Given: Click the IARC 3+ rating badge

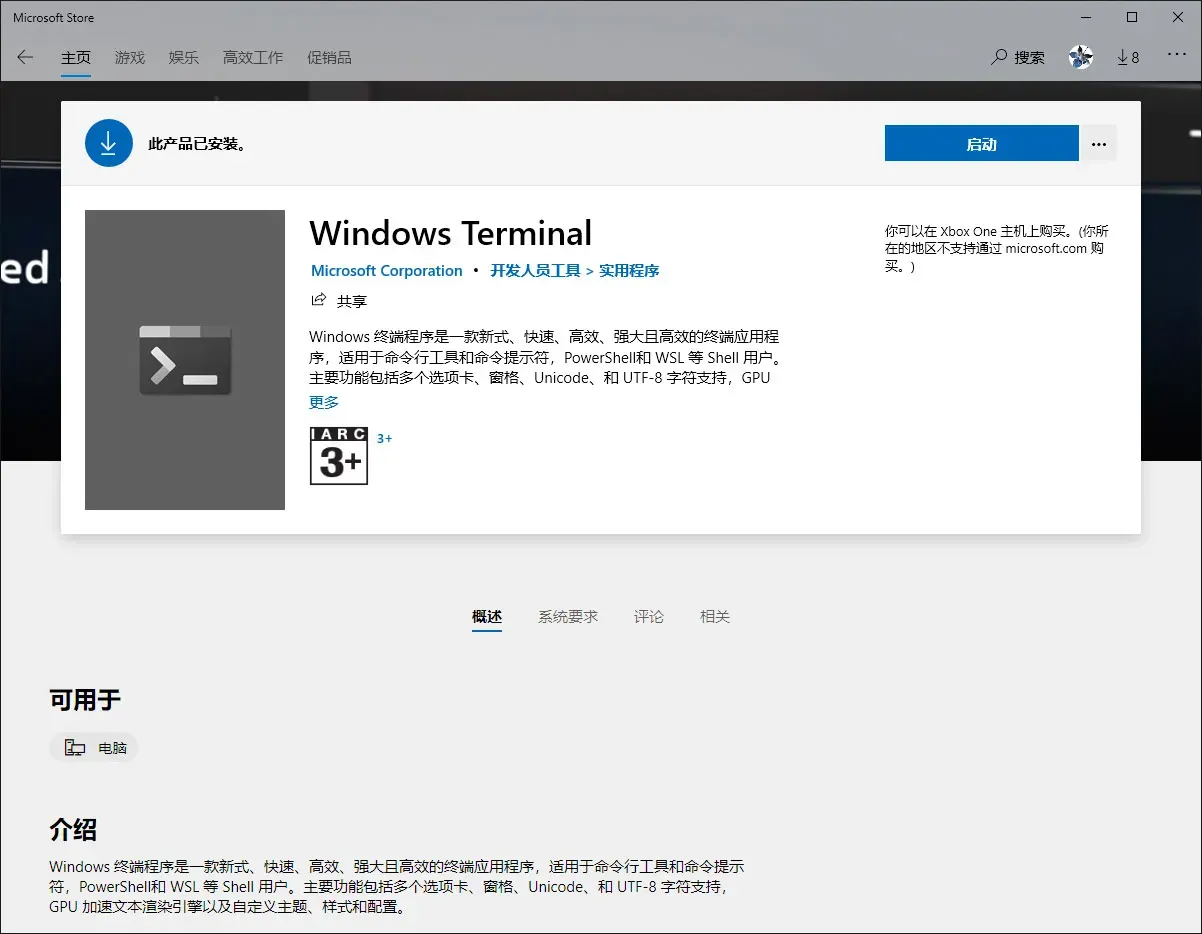Looking at the screenshot, I should 339,456.
